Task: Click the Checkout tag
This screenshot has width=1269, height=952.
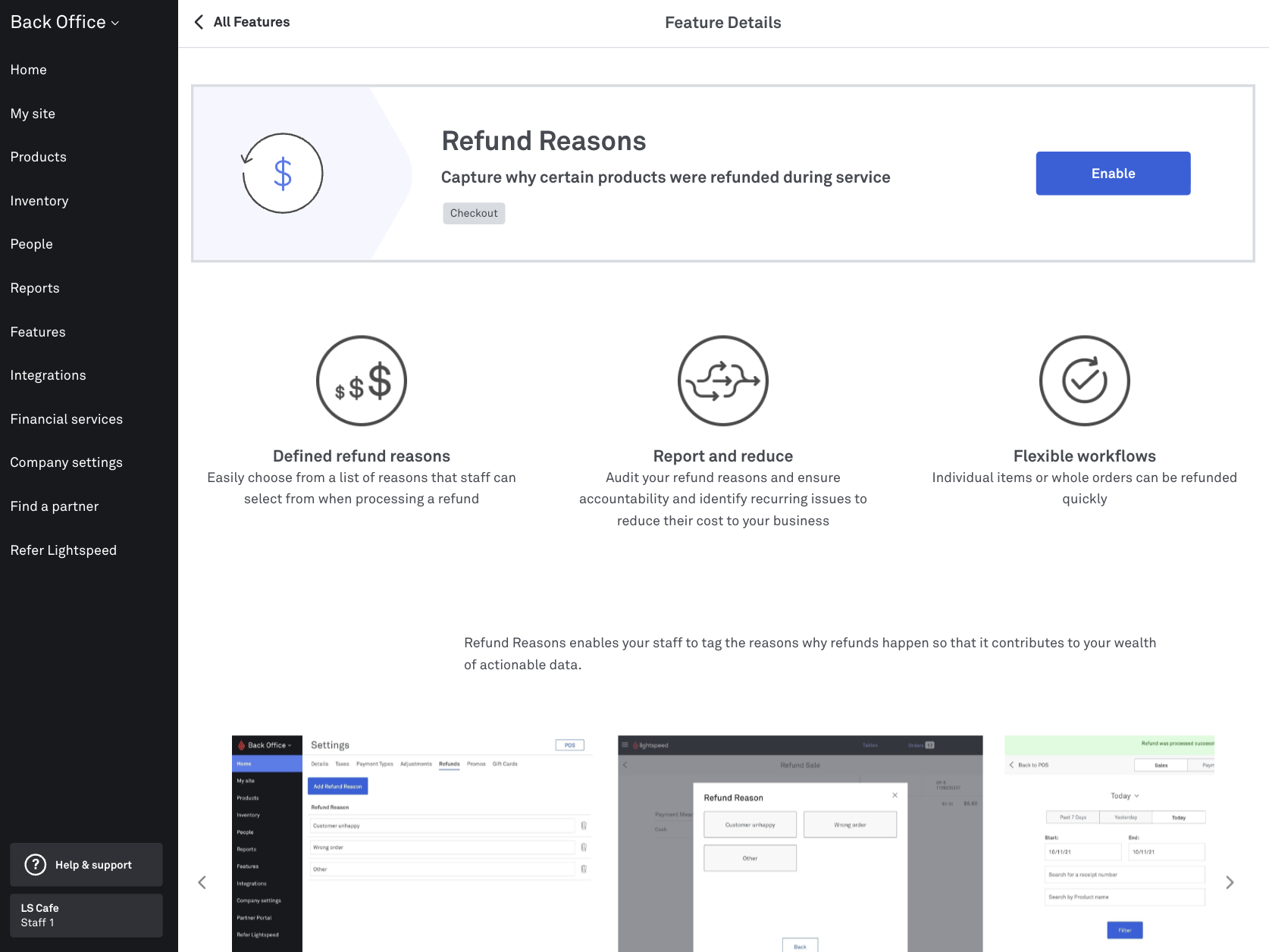Action: pos(474,213)
